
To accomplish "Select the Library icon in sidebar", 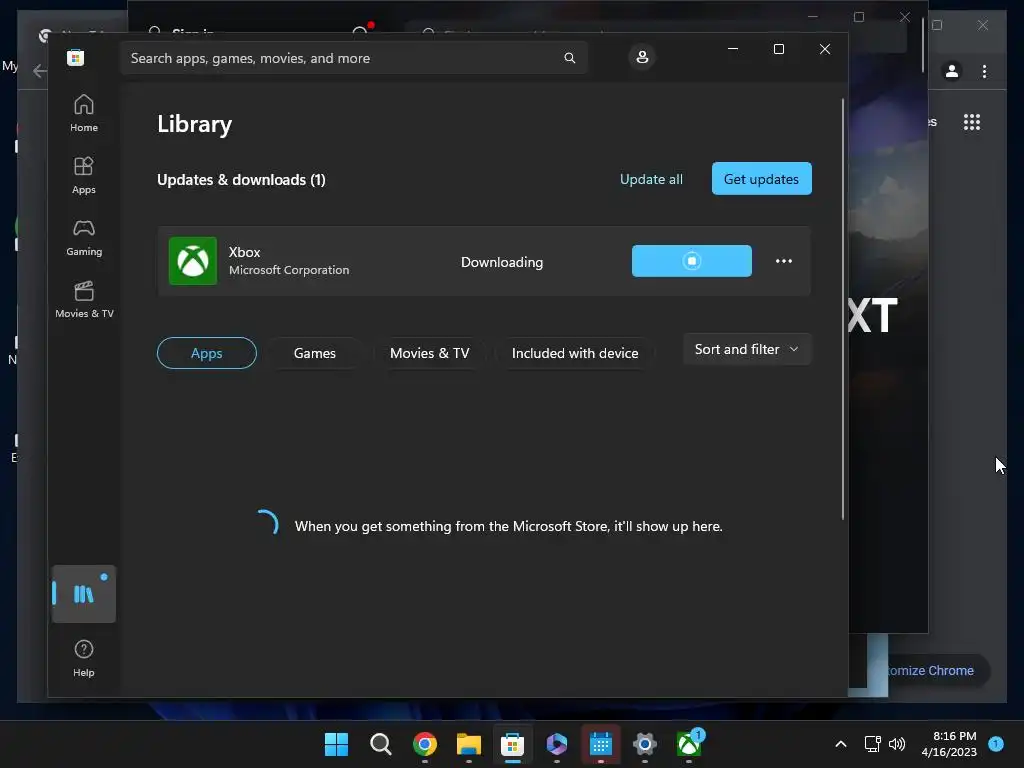I will [x=84, y=594].
